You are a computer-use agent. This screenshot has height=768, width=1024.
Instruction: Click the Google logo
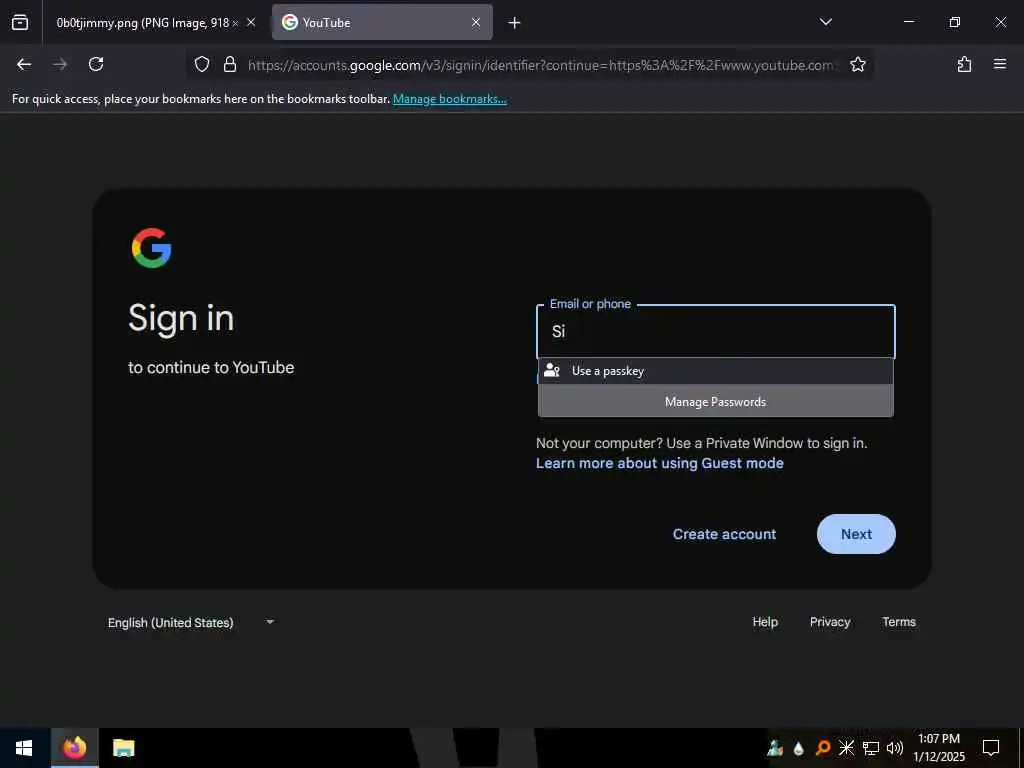pyautogui.click(x=152, y=248)
